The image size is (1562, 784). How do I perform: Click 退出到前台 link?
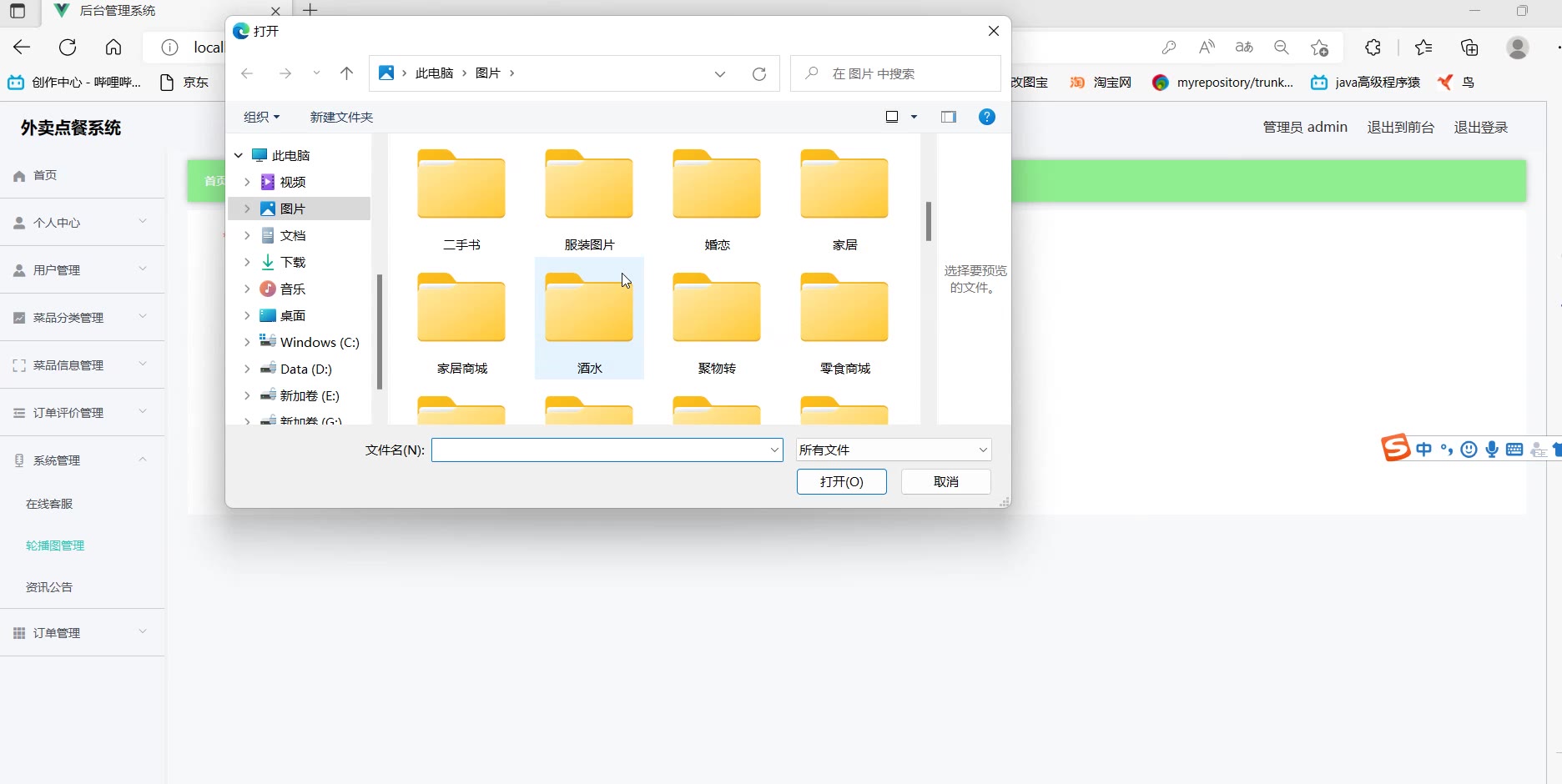[x=1401, y=127]
